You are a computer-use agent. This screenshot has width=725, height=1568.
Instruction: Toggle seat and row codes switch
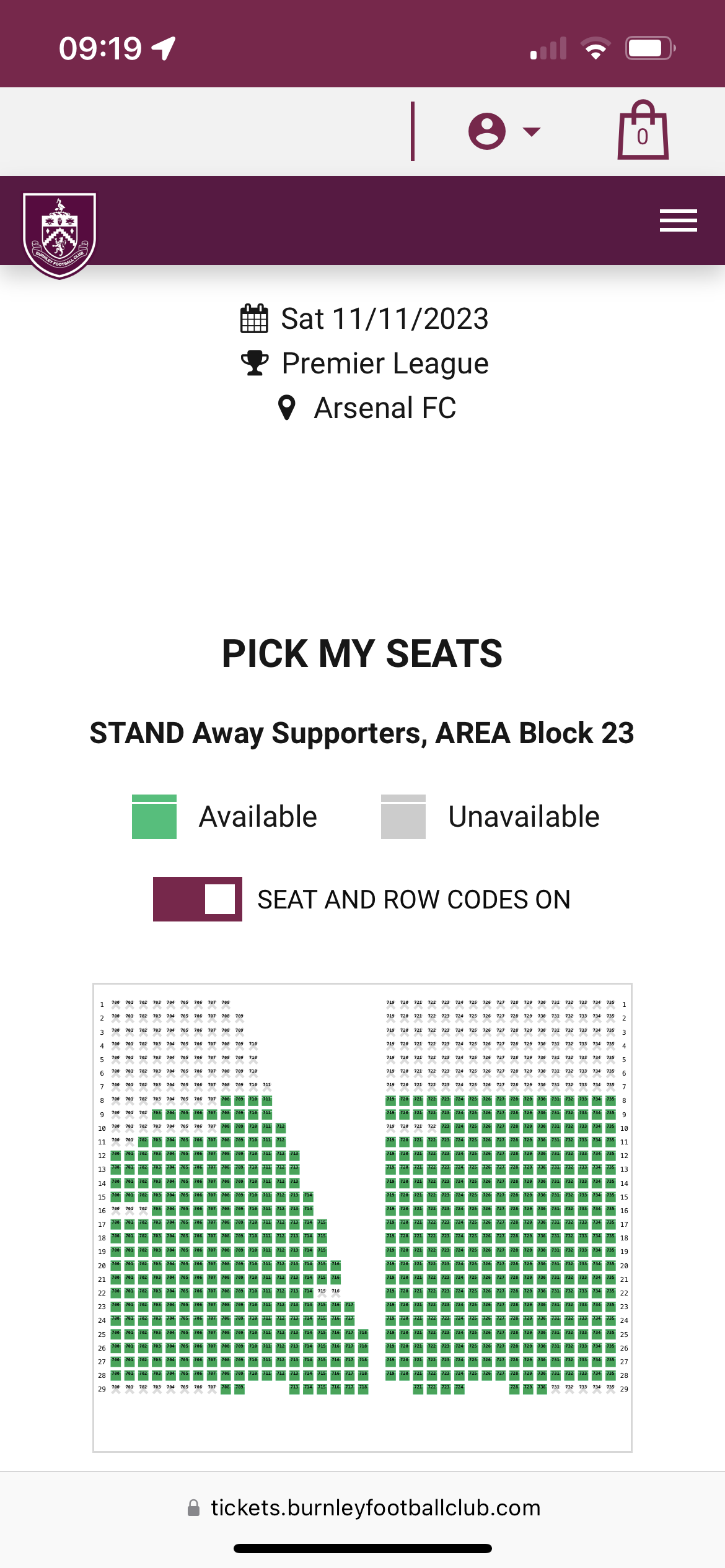198,899
